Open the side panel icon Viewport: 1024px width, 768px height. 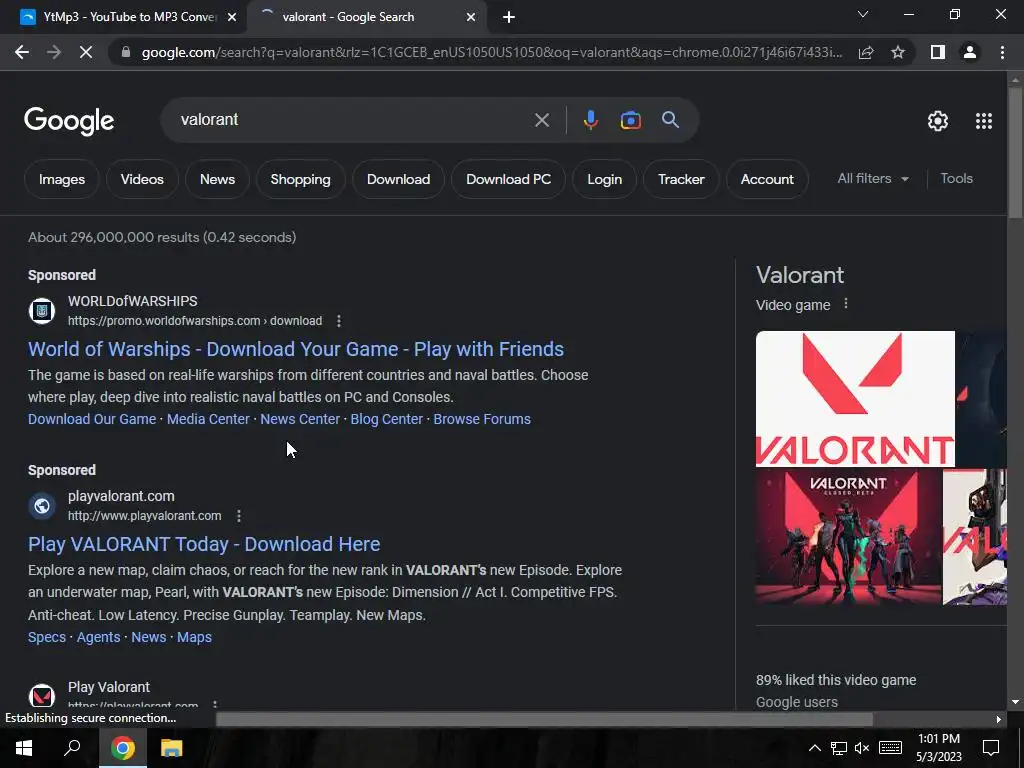click(x=938, y=52)
